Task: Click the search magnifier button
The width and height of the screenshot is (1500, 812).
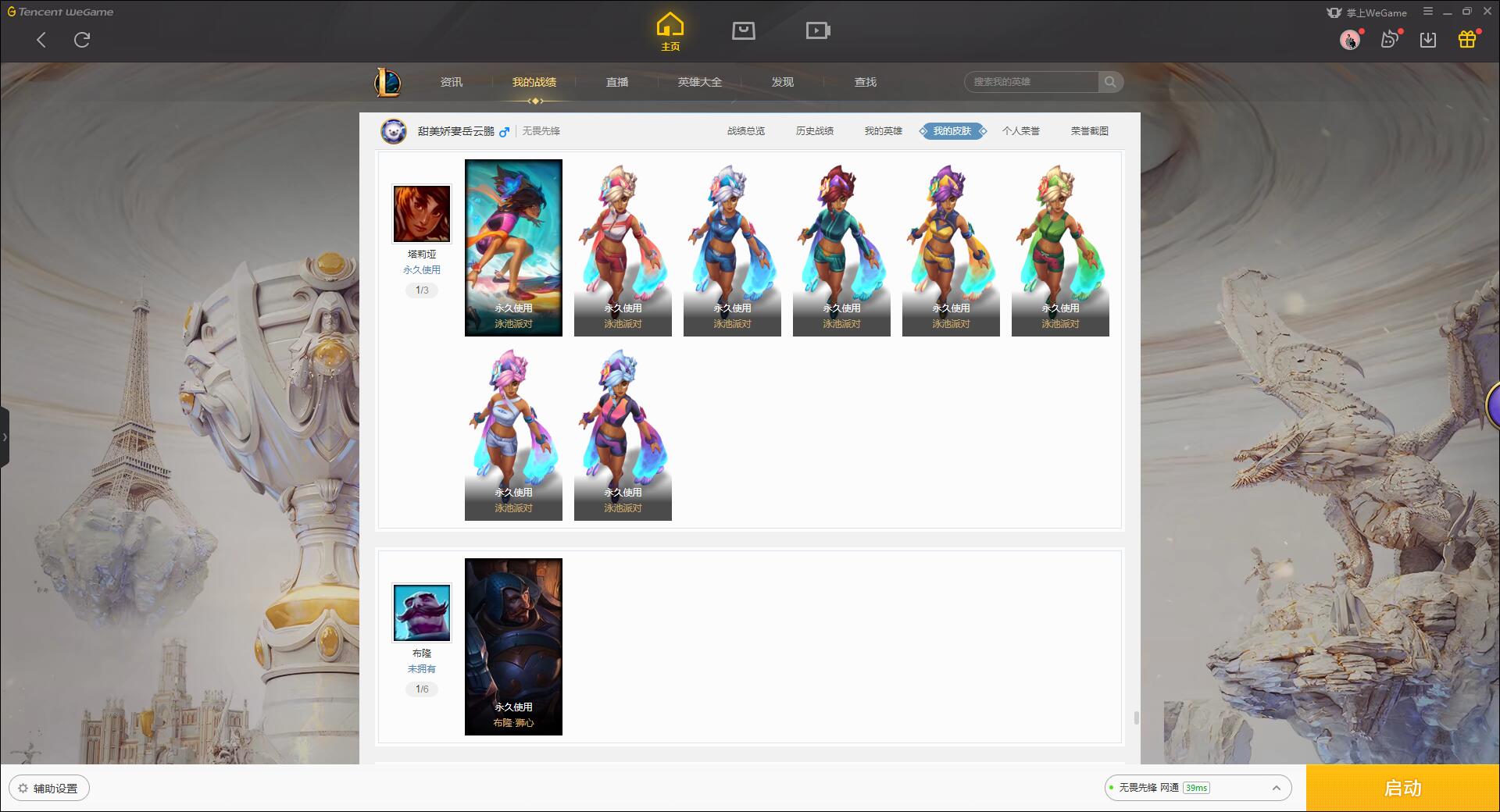Action: point(1110,82)
